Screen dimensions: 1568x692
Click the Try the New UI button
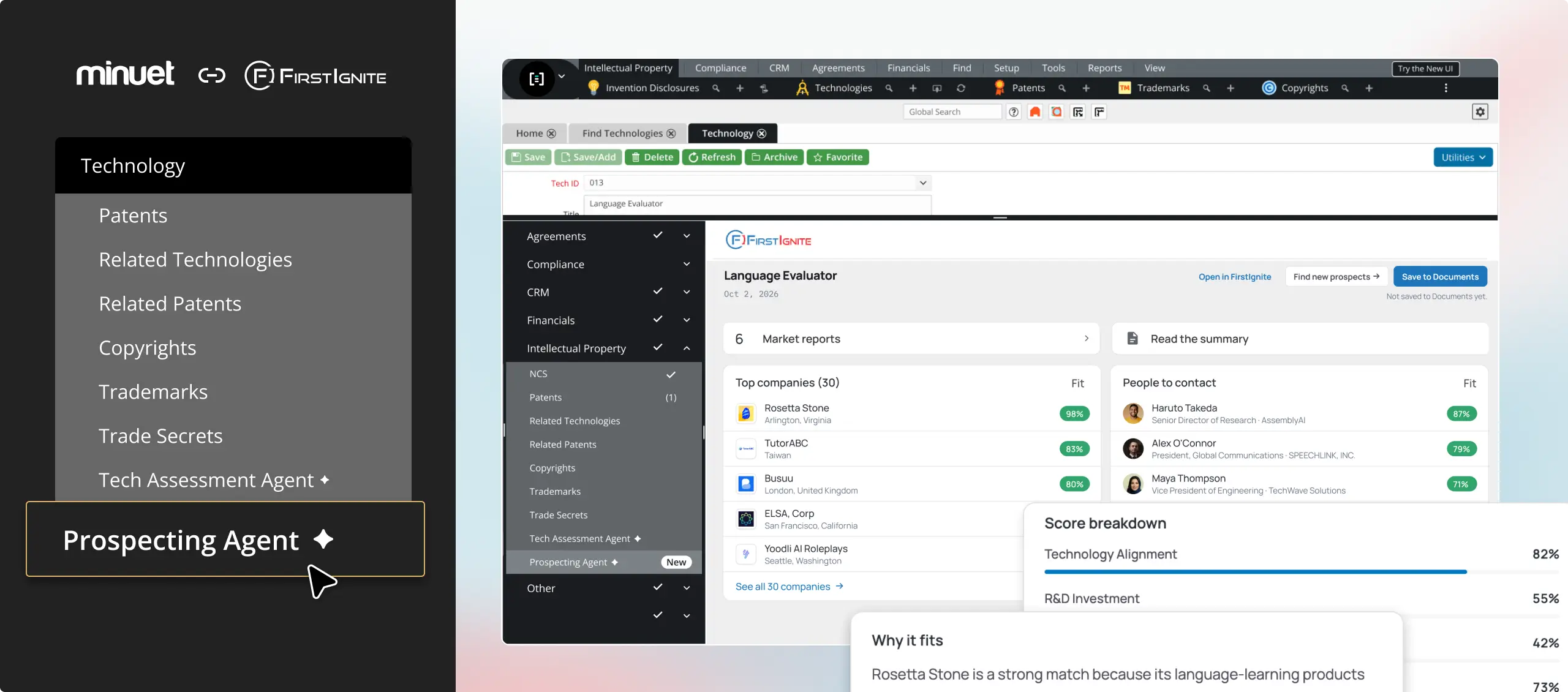coord(1425,69)
